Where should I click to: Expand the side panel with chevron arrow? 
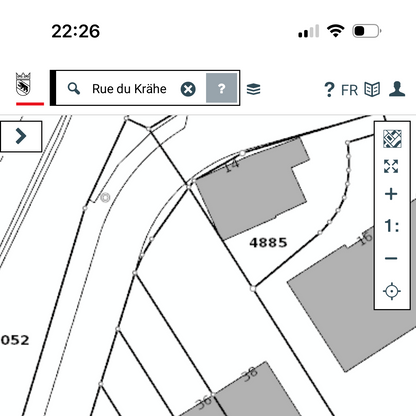point(21,136)
